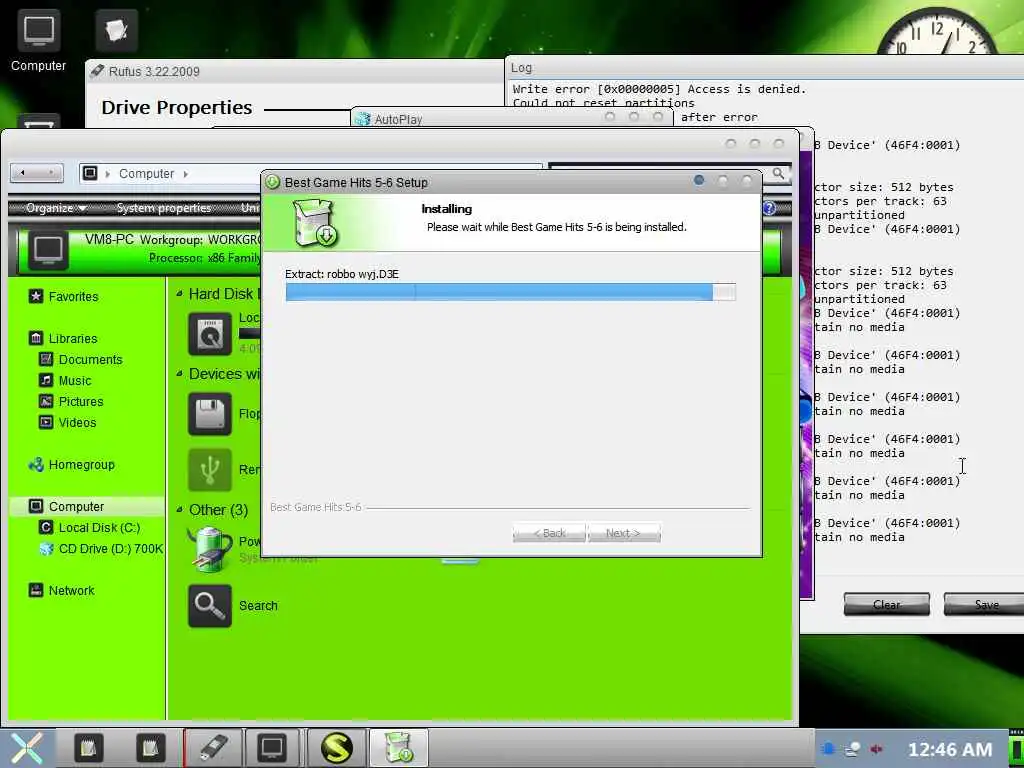Collapse the Hard Disk Drives group
This screenshot has width=1024, height=768.
coord(180,294)
